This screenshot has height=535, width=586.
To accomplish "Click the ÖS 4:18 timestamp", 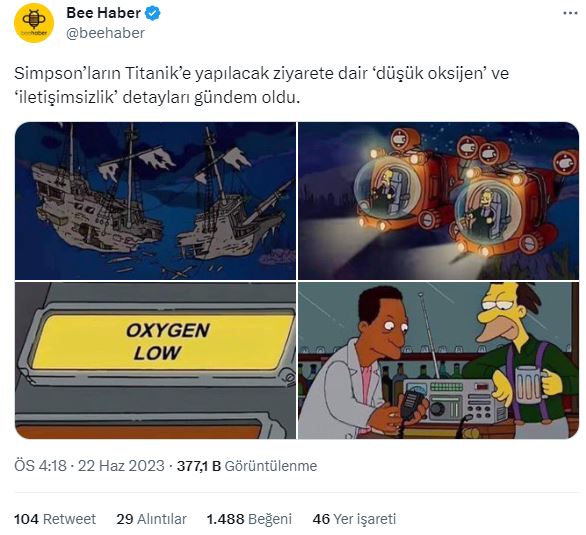I will point(40,466).
